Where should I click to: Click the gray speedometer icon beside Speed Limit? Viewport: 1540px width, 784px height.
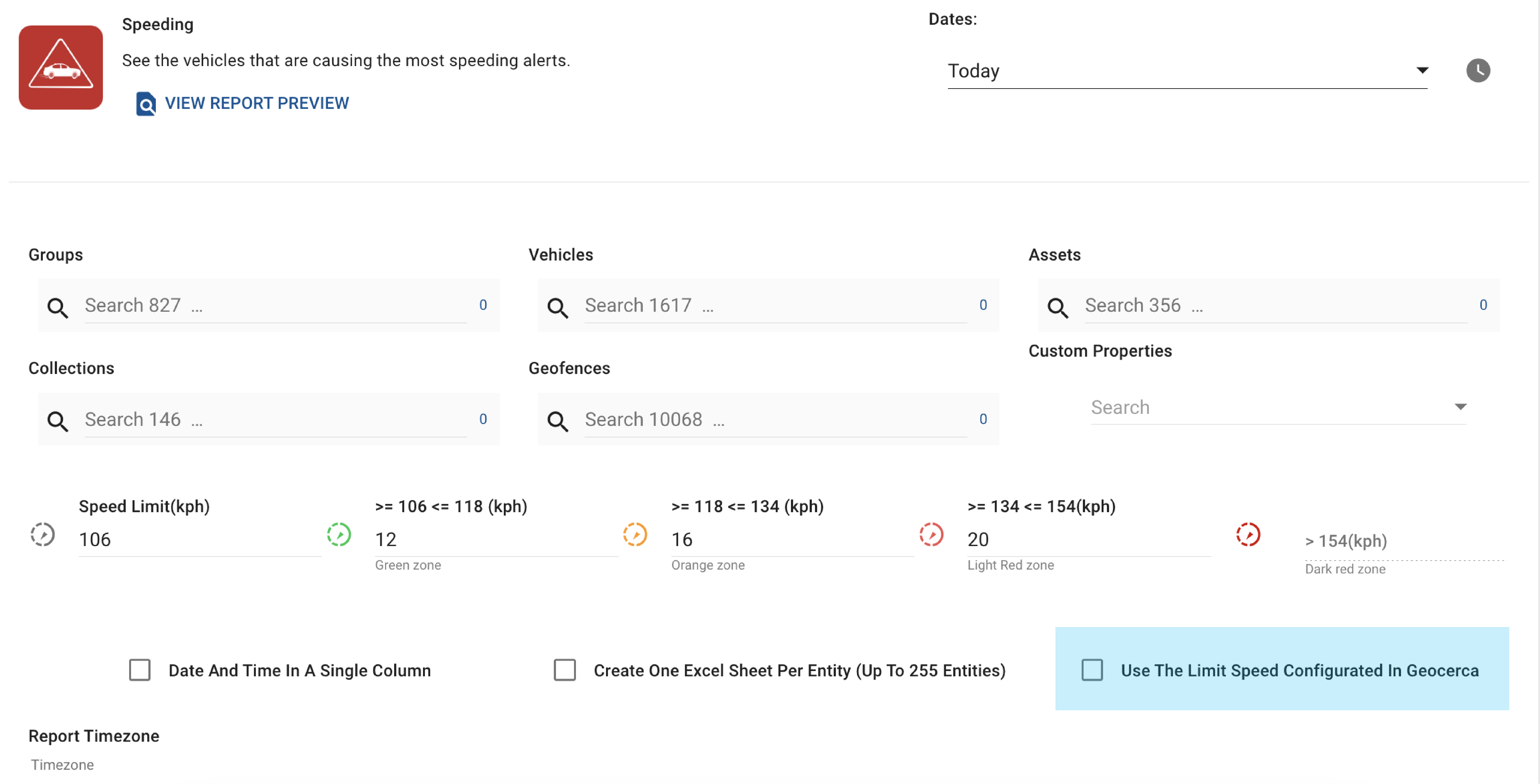point(43,535)
